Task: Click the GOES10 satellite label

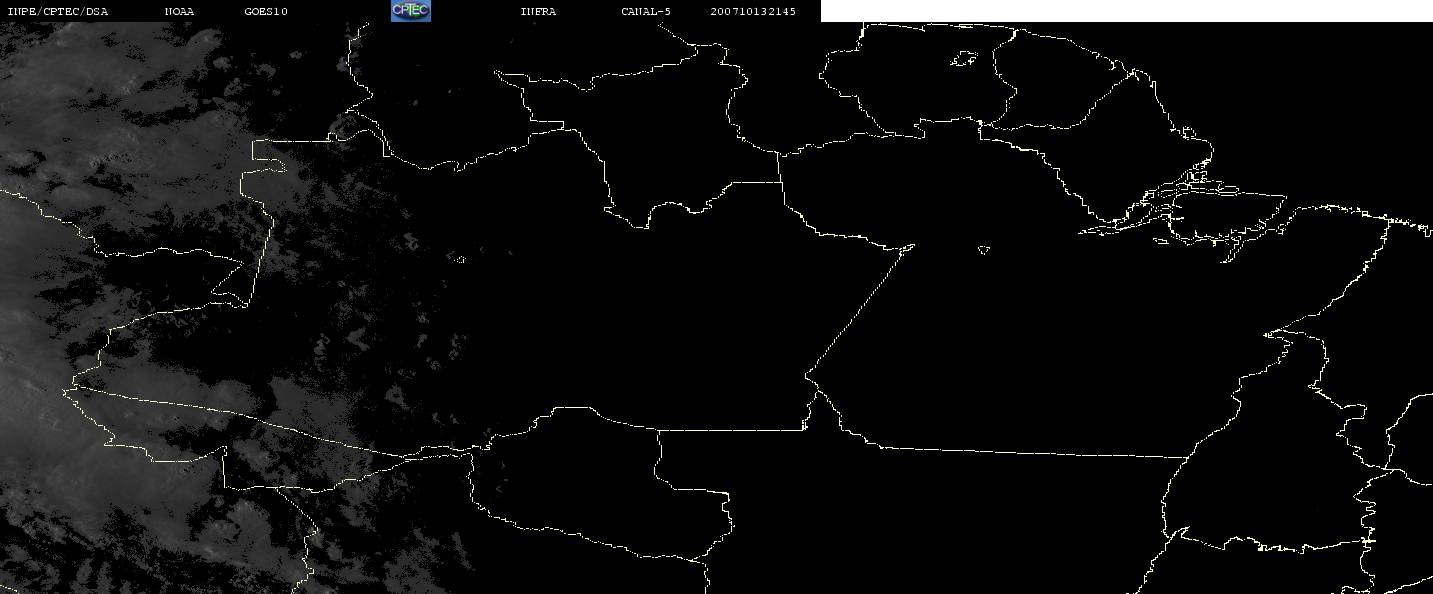Action: 266,12
